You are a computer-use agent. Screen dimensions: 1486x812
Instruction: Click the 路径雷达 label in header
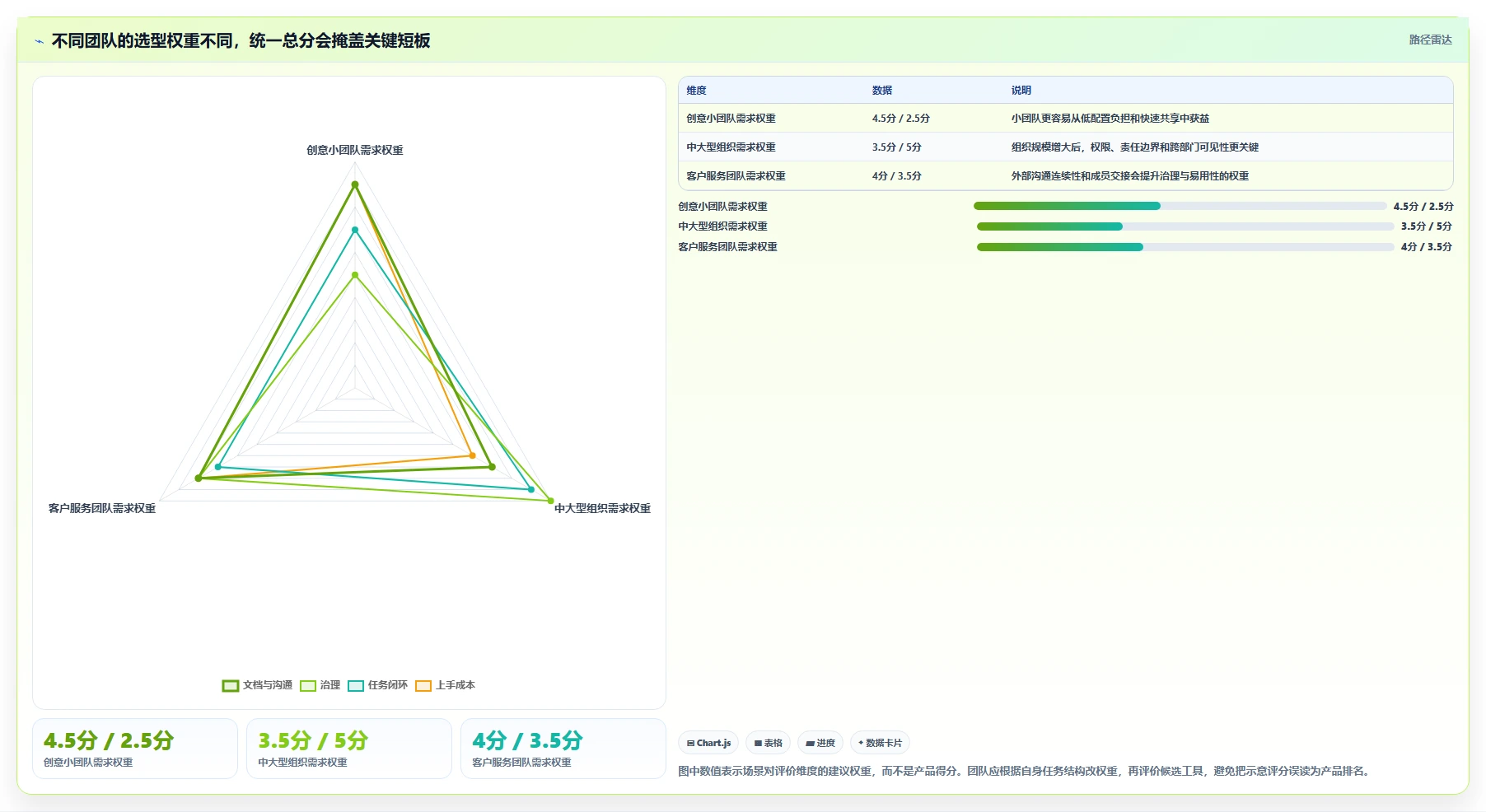coord(1430,40)
